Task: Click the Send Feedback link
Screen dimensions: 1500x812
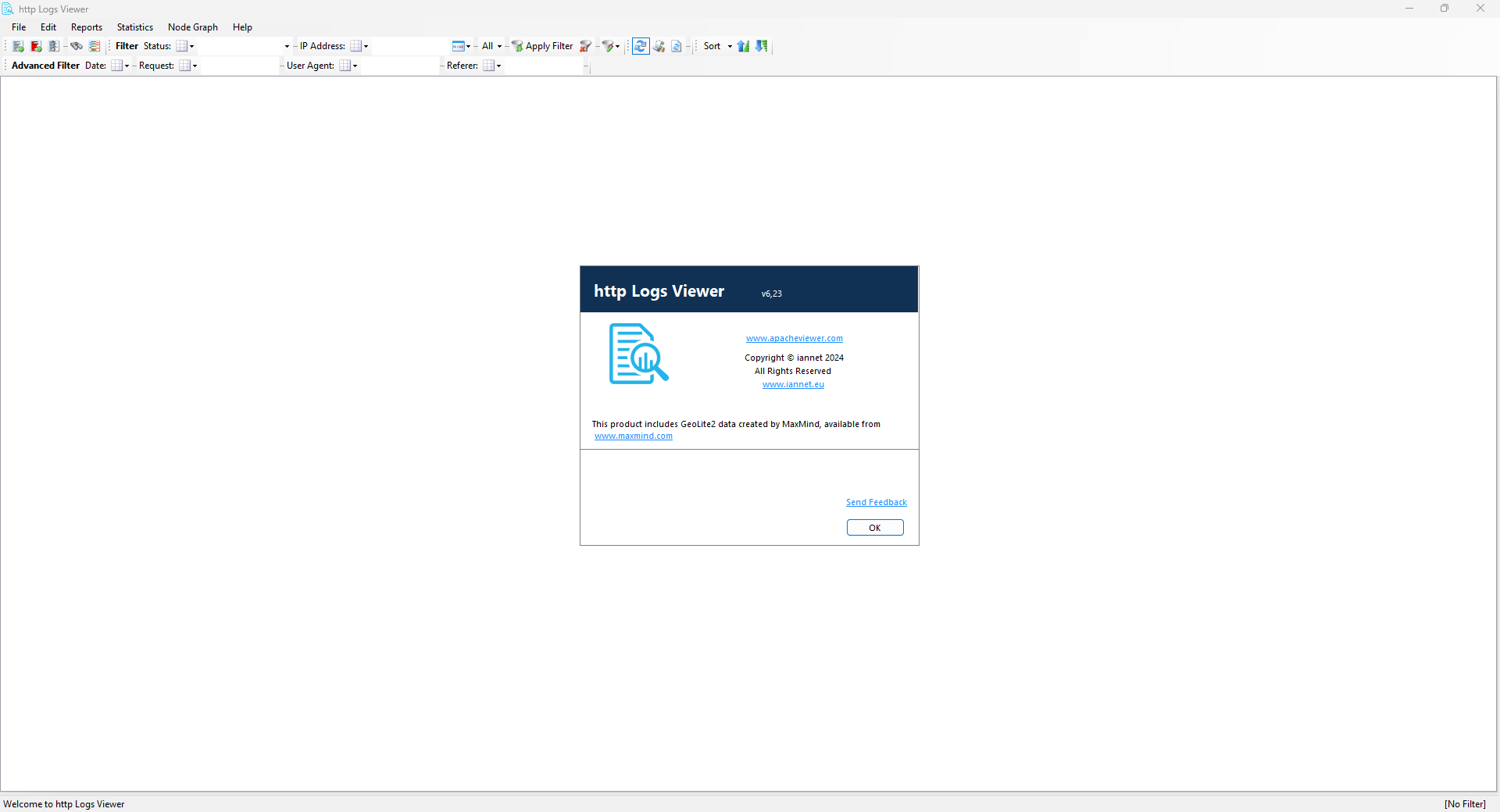Action: [x=877, y=502]
